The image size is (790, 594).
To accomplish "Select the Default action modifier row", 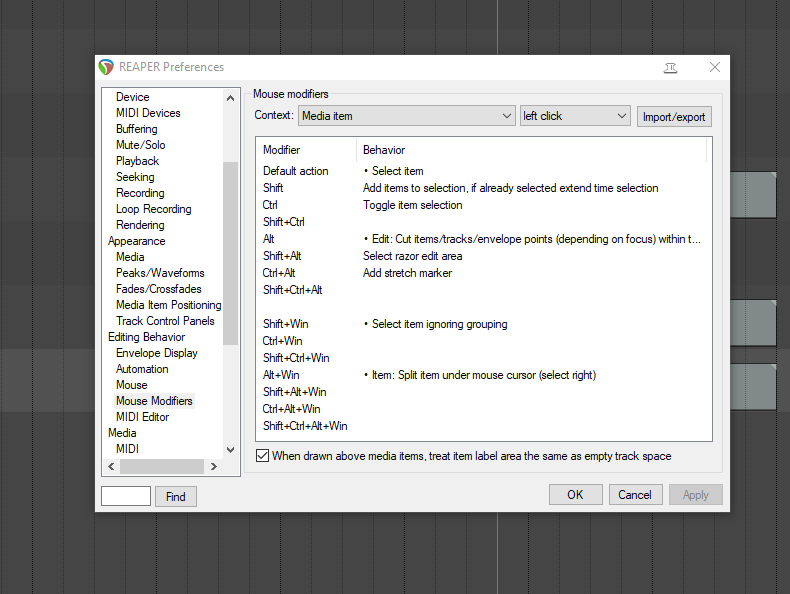I will pyautogui.click(x=484, y=171).
